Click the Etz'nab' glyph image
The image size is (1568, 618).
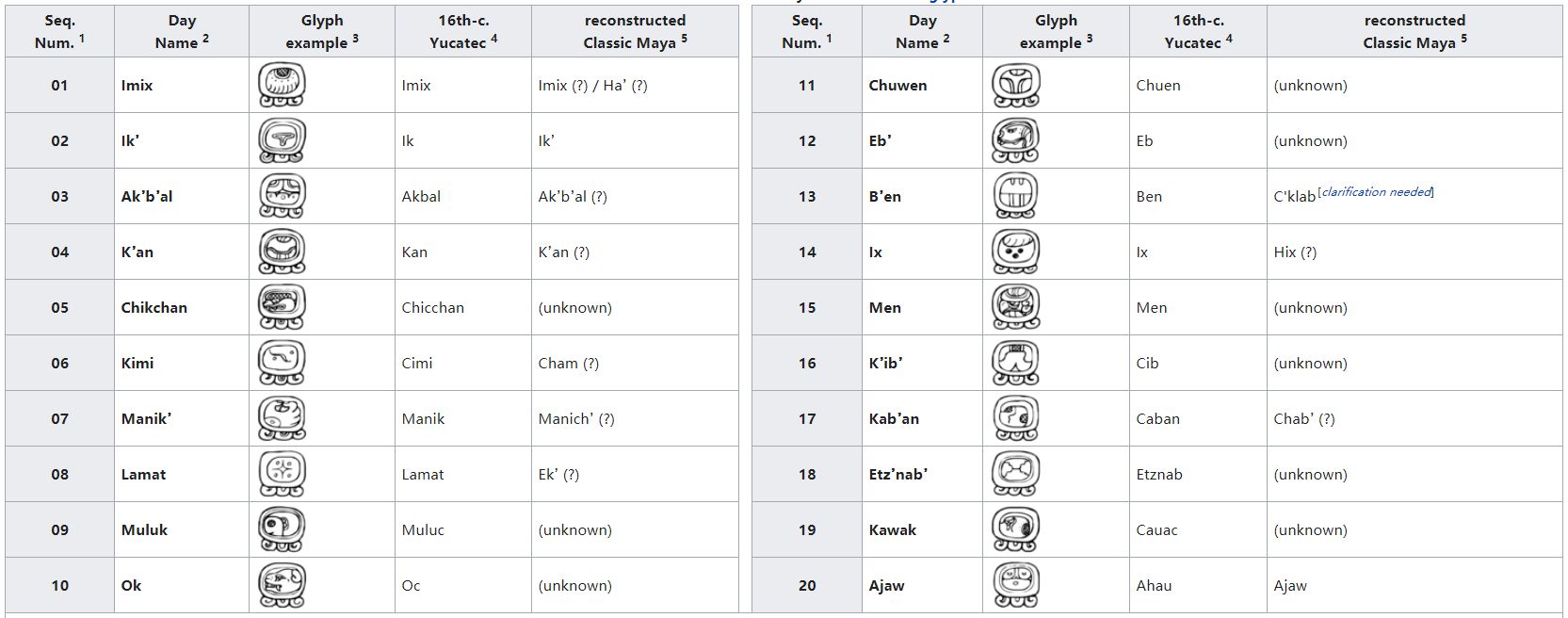1015,475
